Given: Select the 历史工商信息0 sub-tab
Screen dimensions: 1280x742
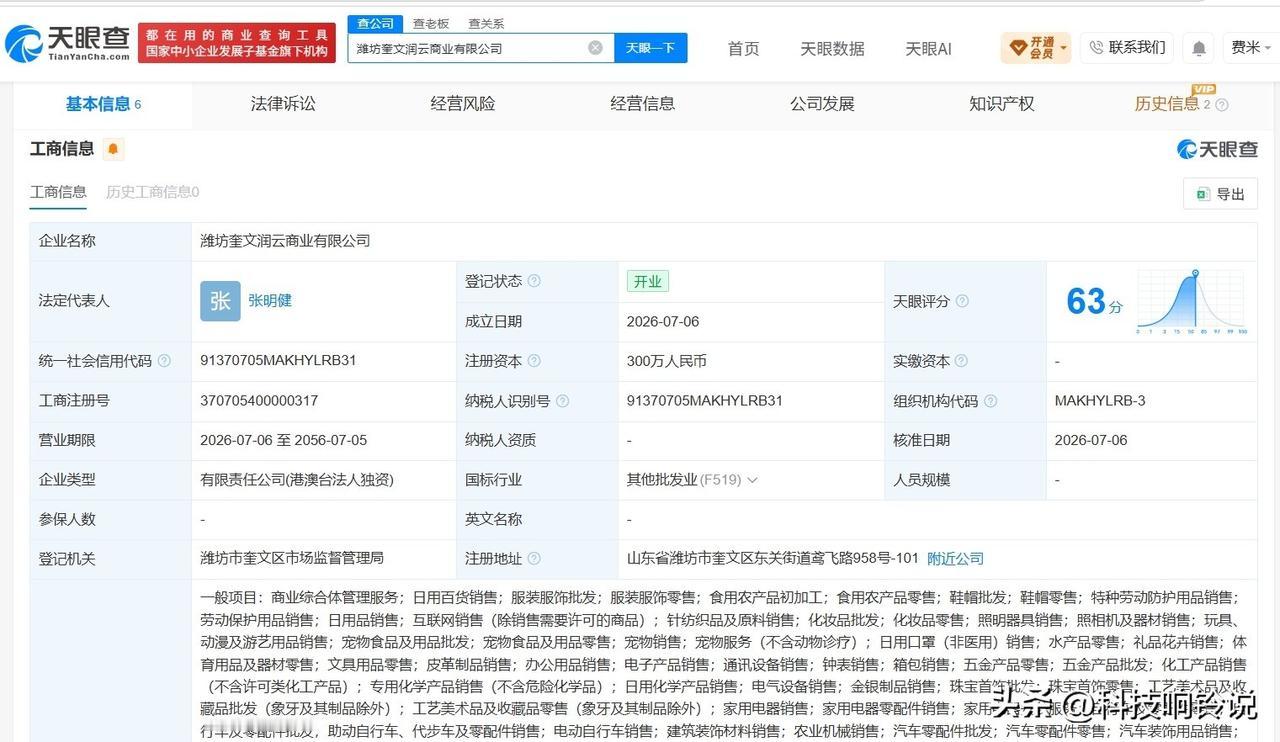Looking at the screenshot, I should pyautogui.click(x=153, y=192).
